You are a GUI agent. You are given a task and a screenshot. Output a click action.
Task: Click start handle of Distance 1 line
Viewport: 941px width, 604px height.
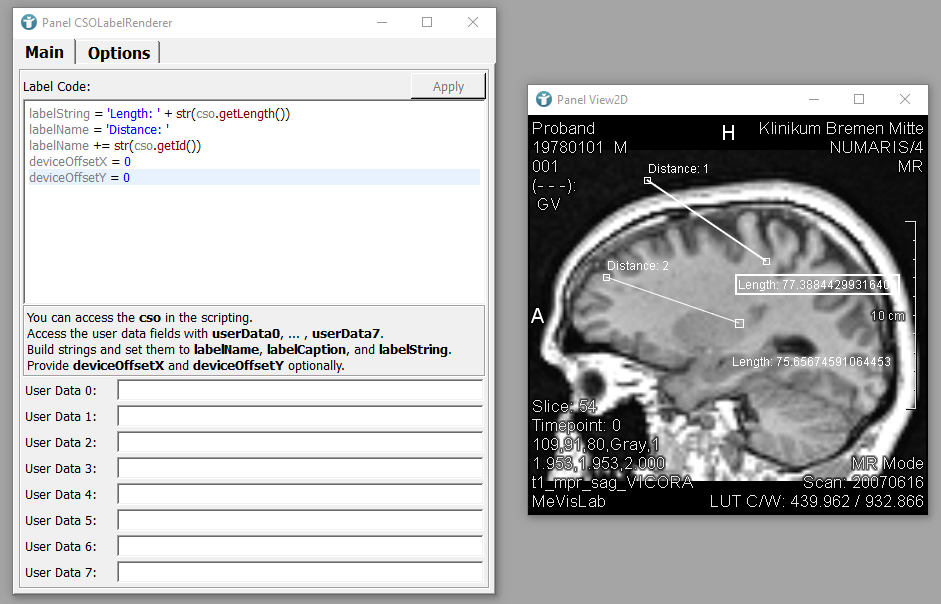coord(648,181)
